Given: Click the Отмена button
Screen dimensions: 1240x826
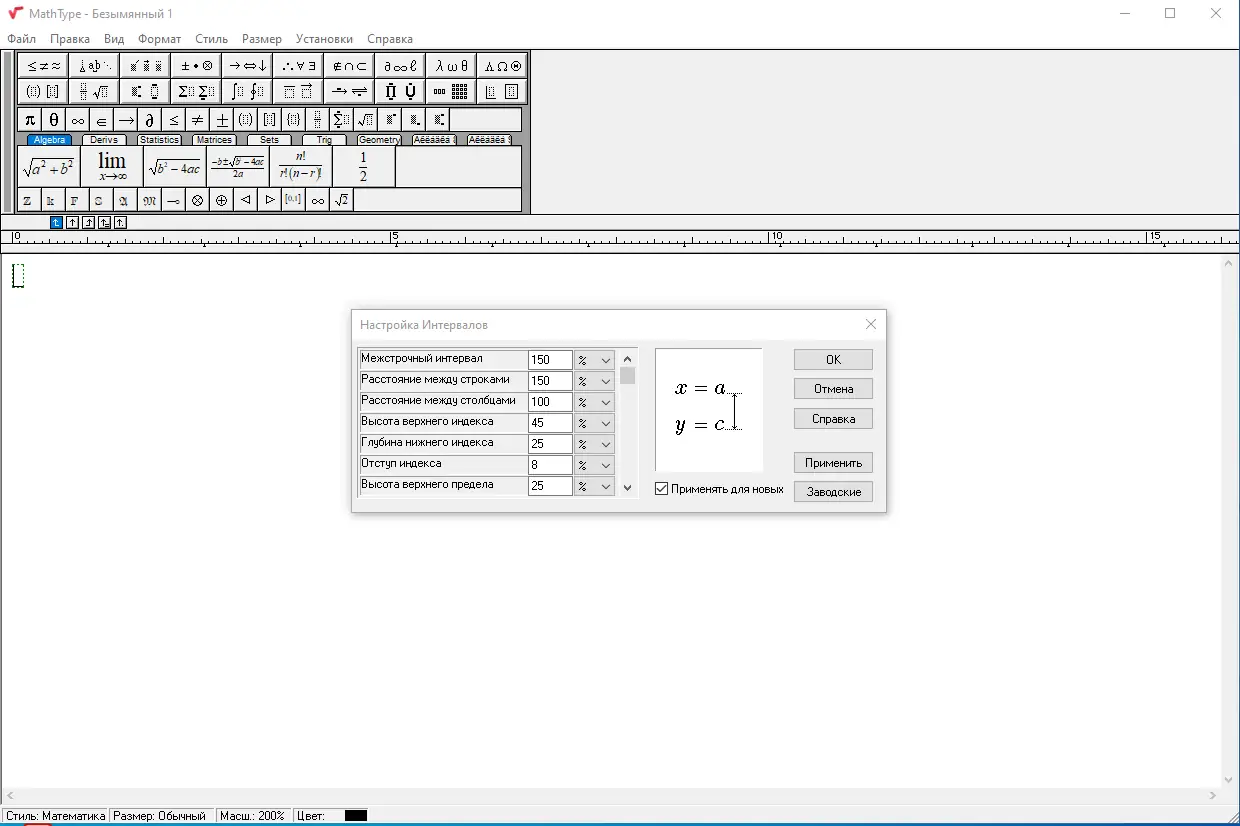Looking at the screenshot, I should tap(833, 389).
